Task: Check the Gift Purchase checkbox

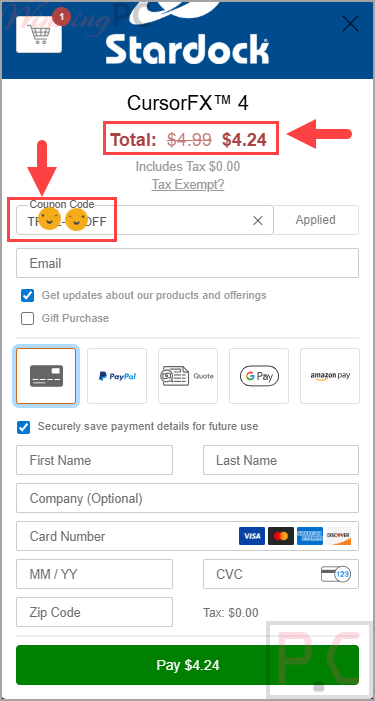Action: tap(27, 318)
